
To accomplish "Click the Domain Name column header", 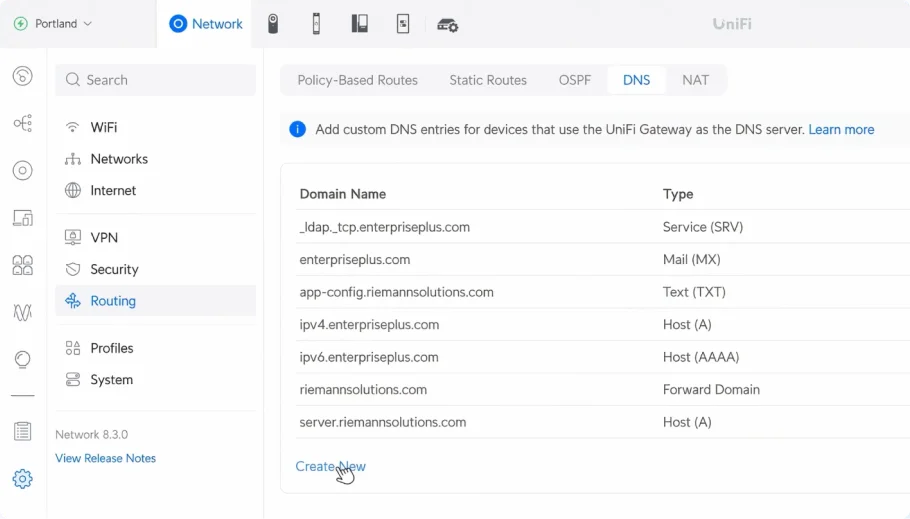I will (342, 194).
